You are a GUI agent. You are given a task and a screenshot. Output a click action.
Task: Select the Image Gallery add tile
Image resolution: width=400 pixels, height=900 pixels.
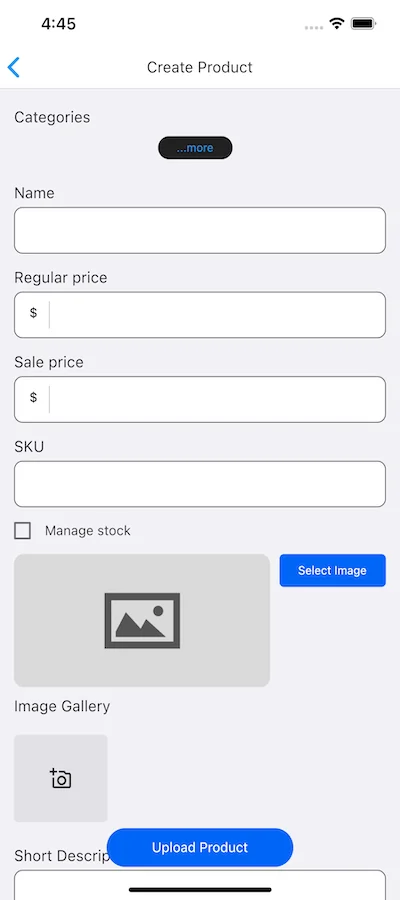pyautogui.click(x=61, y=778)
